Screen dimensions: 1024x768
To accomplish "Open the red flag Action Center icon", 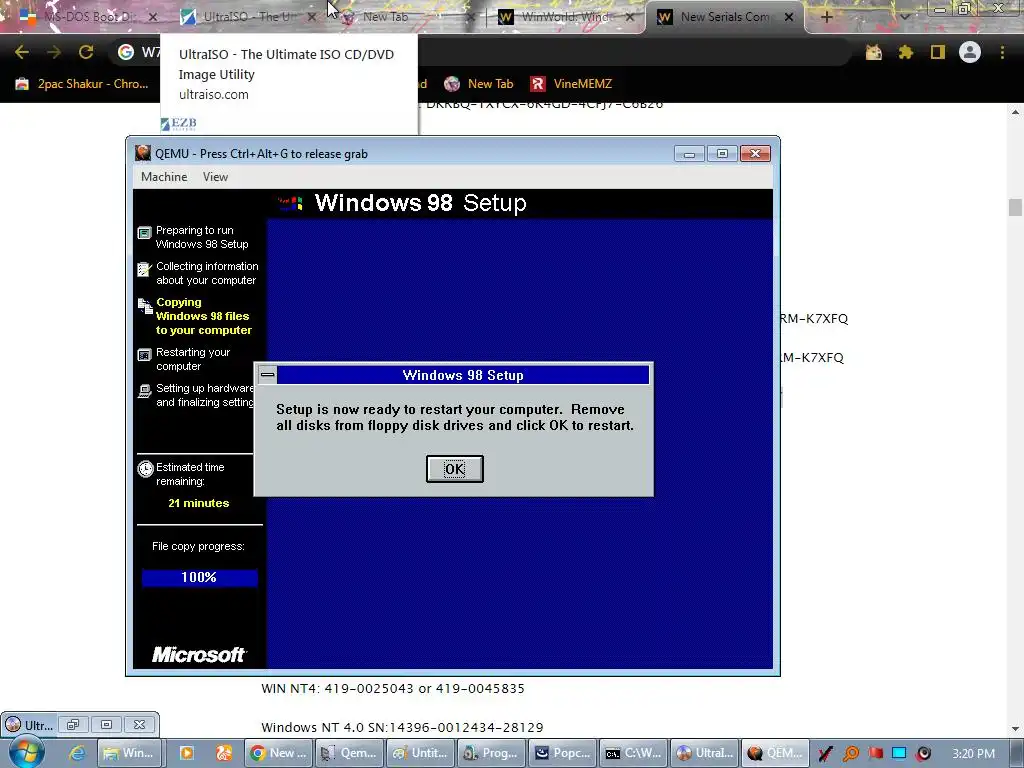I will tap(876, 754).
